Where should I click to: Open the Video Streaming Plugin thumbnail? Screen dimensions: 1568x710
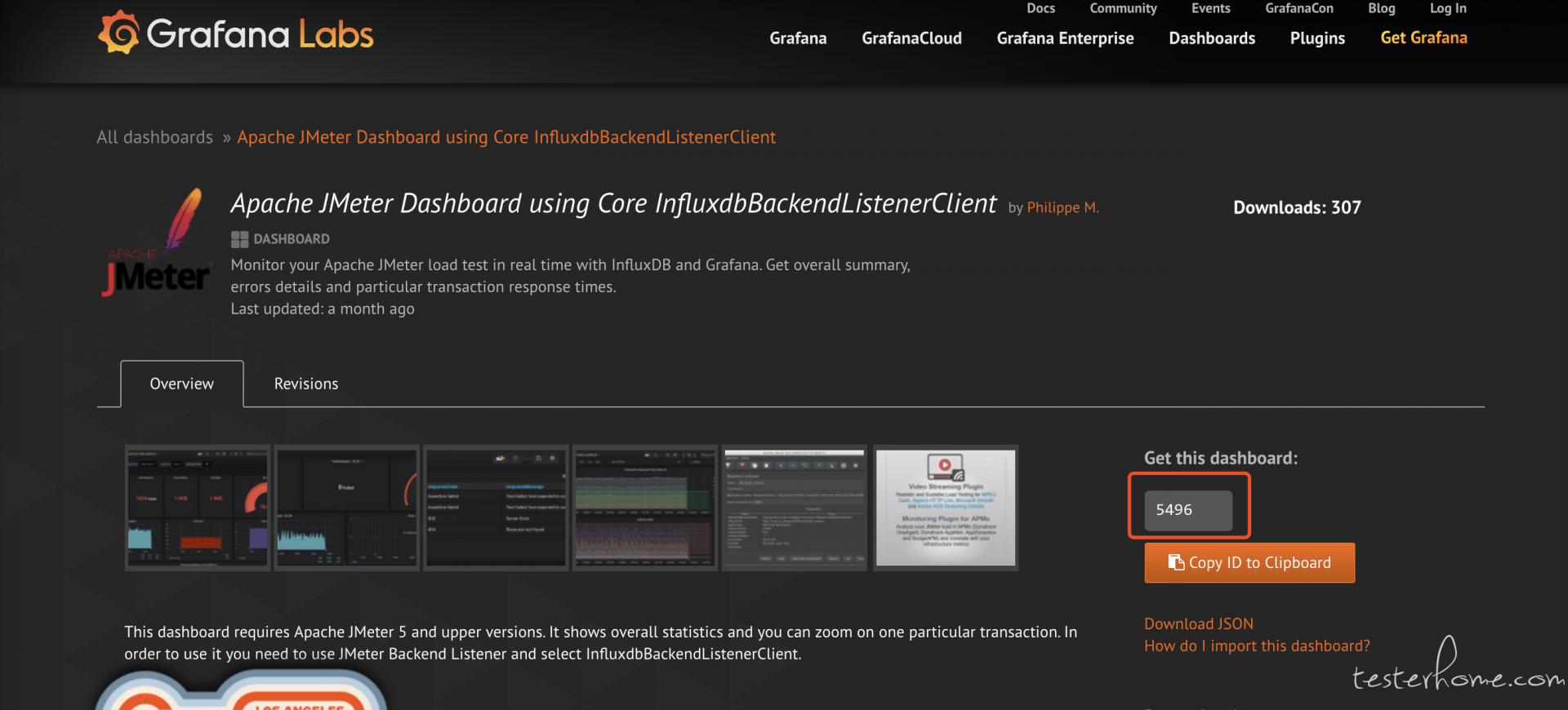click(x=945, y=508)
